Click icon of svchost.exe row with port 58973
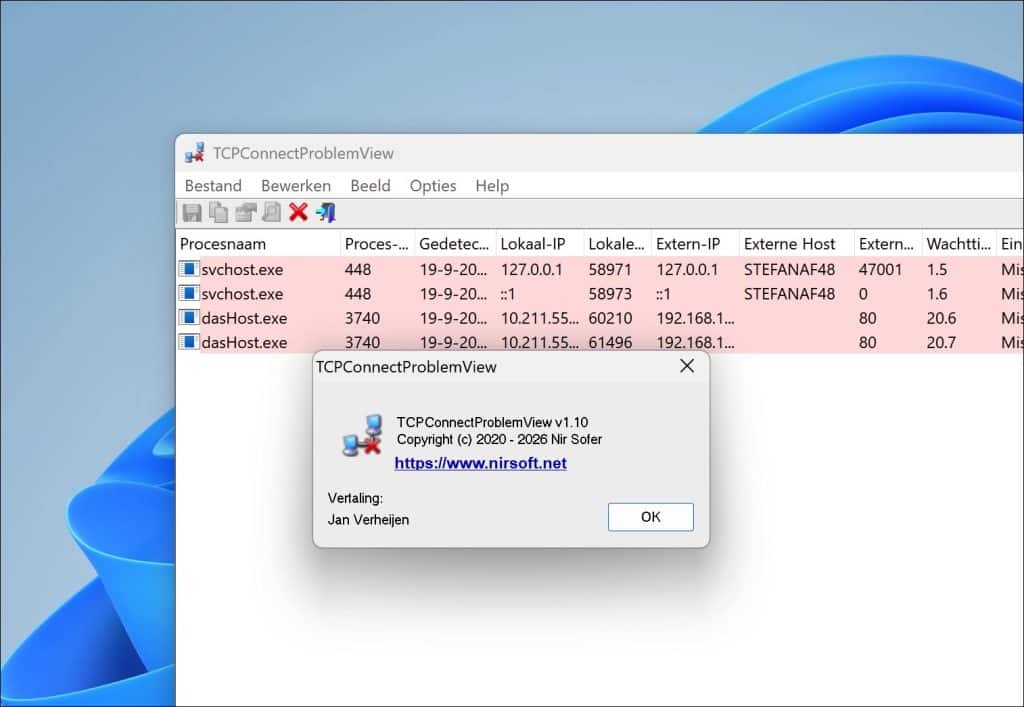This screenshot has width=1024, height=707. (x=189, y=293)
